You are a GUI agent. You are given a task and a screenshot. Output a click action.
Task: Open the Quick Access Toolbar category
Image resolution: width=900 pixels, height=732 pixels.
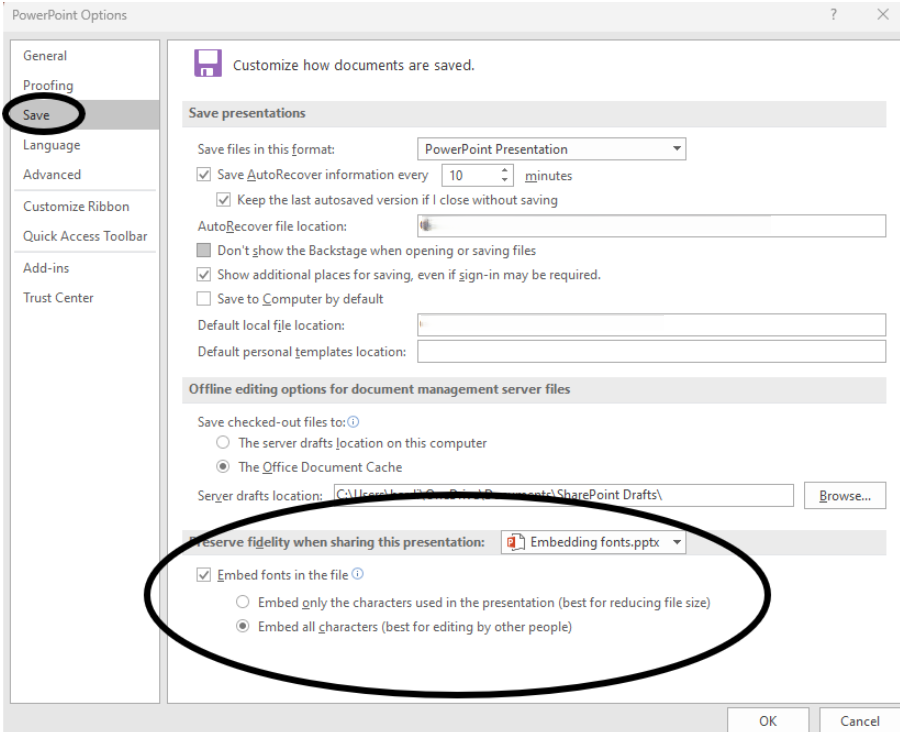pyautogui.click(x=85, y=236)
